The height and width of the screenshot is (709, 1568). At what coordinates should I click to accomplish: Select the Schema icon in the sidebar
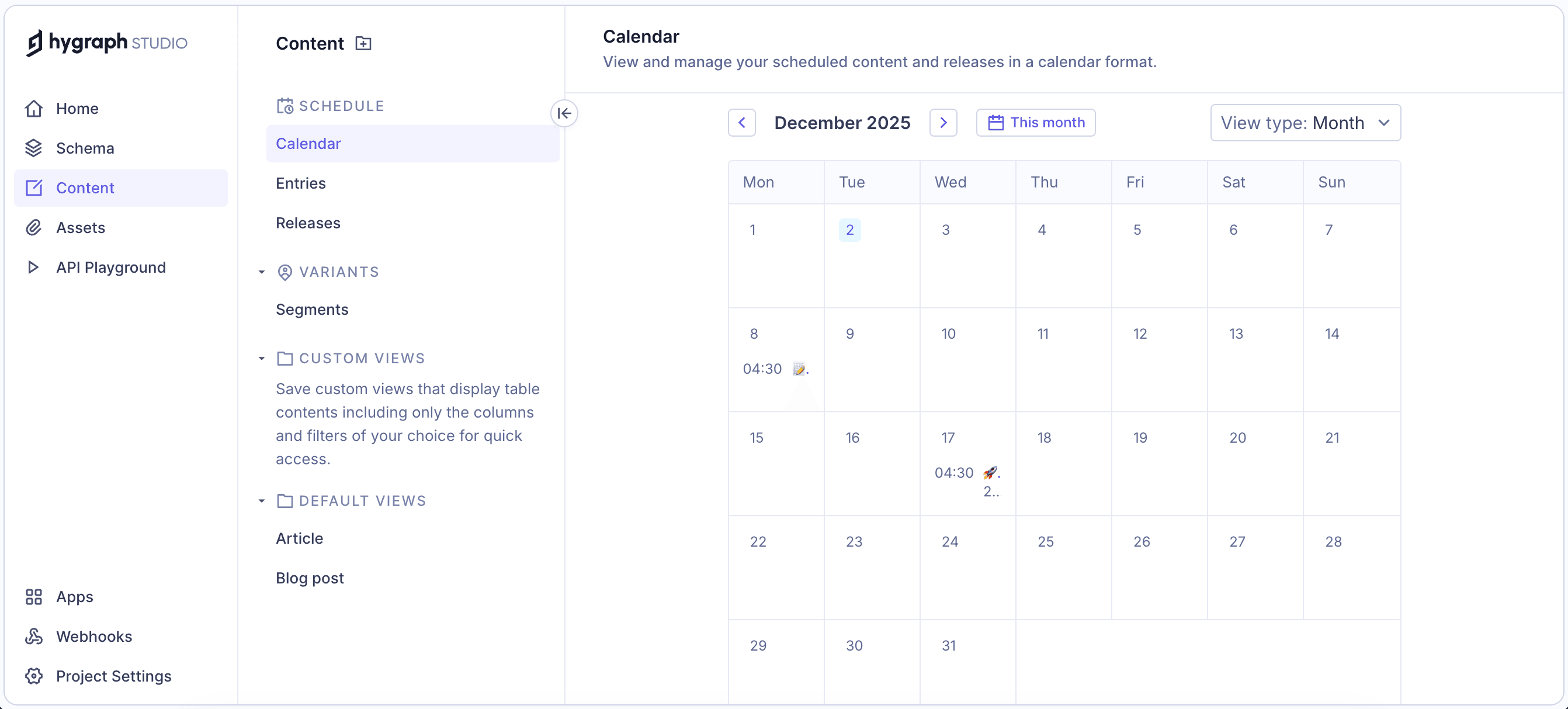click(x=34, y=148)
